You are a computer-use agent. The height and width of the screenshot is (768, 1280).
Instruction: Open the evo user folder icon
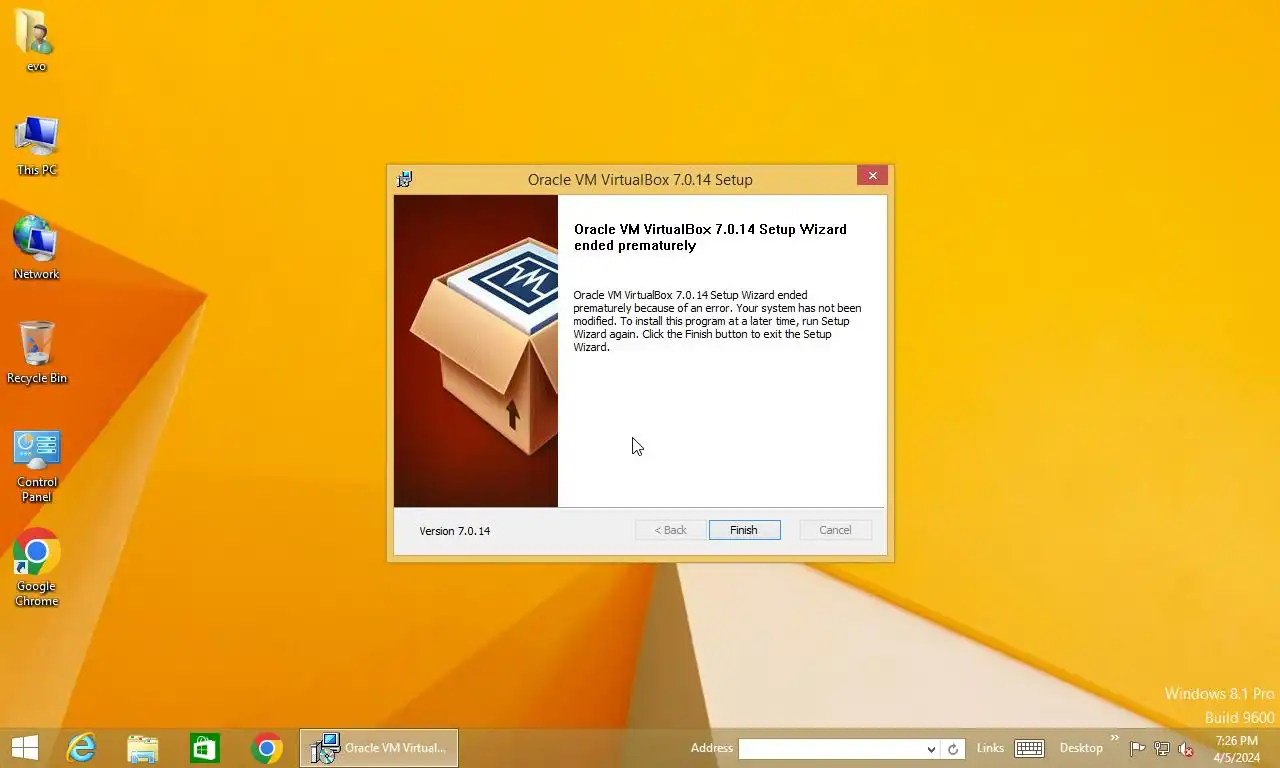tap(37, 40)
